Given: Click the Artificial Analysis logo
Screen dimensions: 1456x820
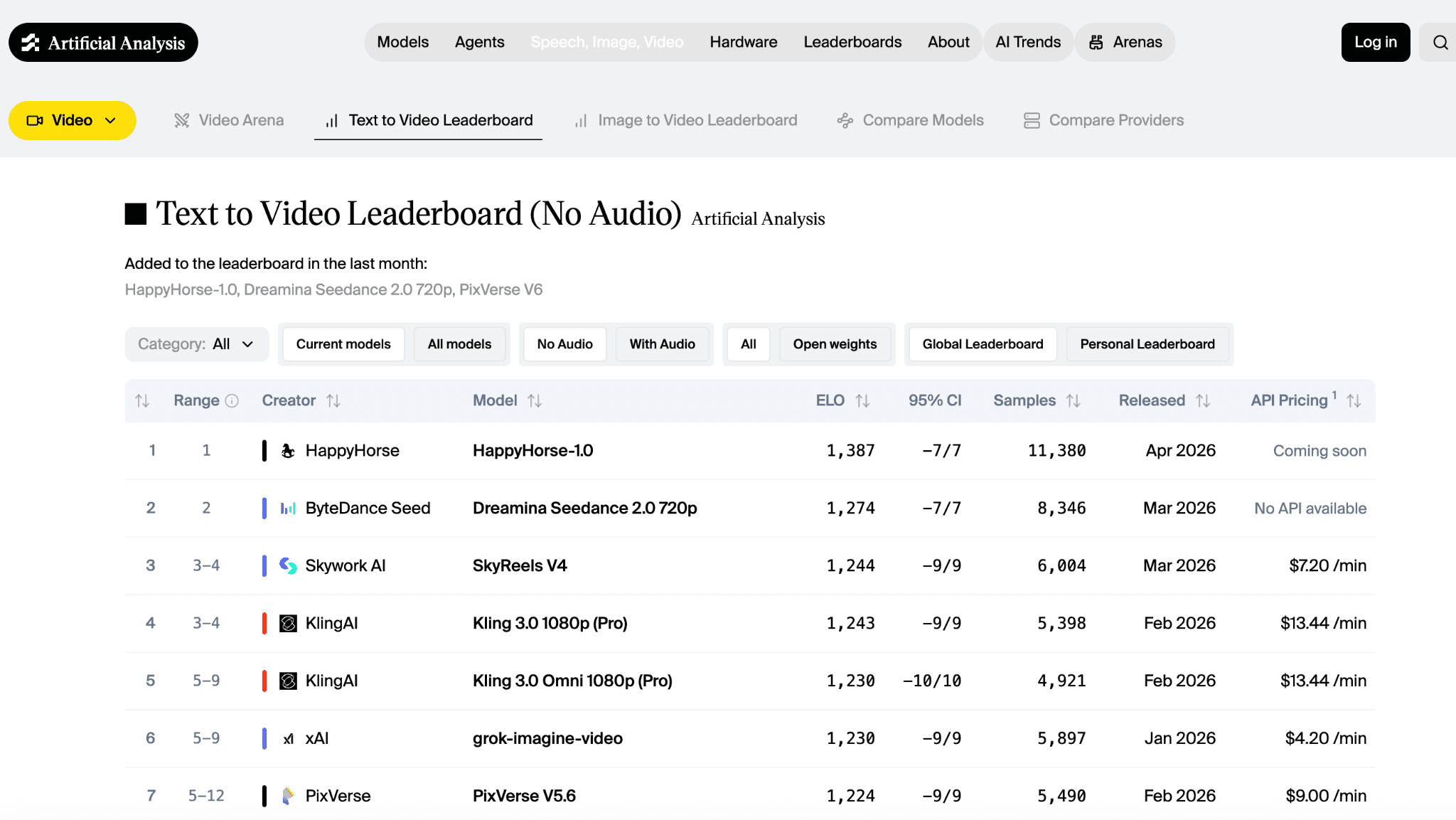Looking at the screenshot, I should pyautogui.click(x=103, y=42).
